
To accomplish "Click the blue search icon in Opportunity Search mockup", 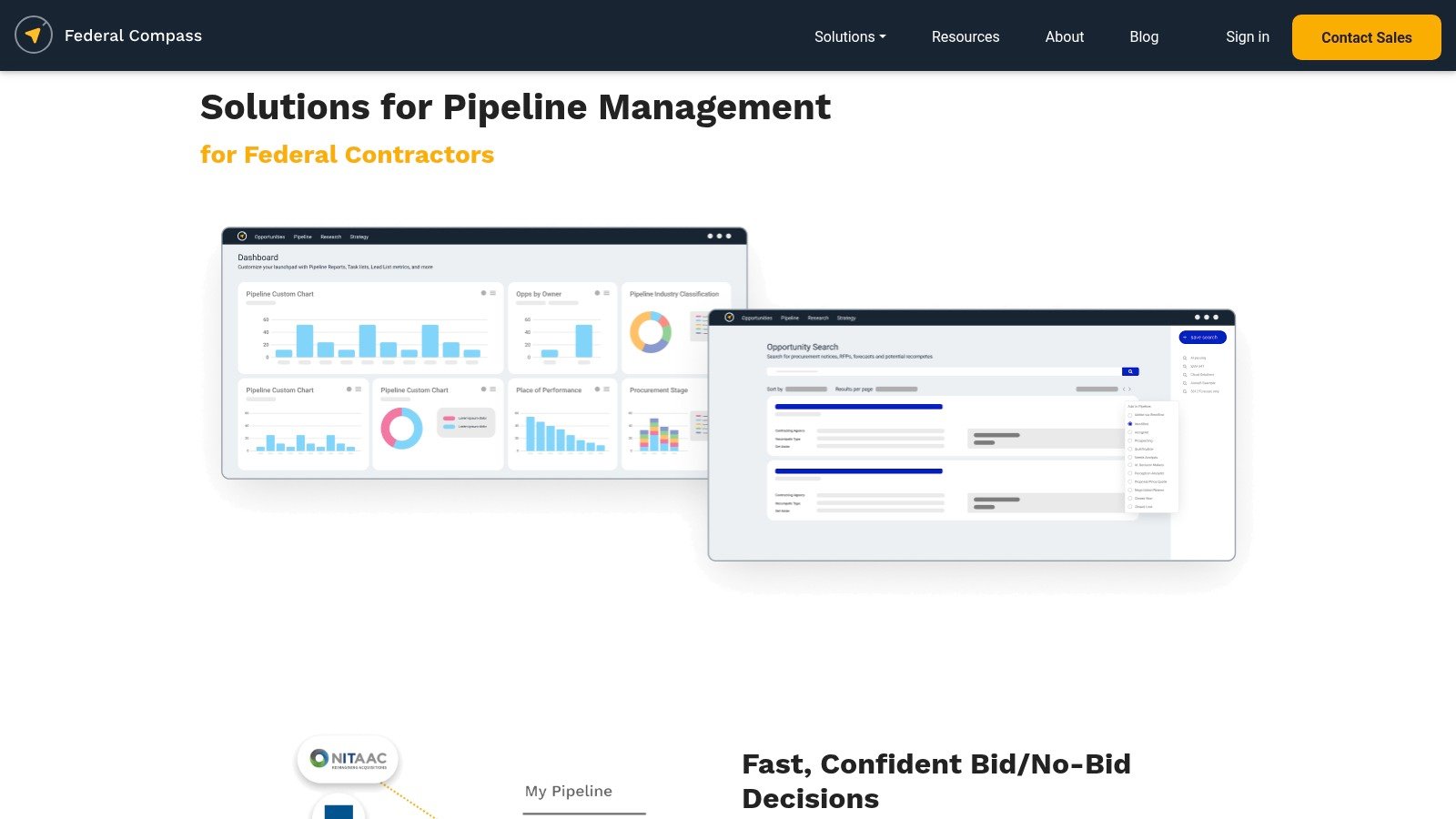I will pos(1130,371).
